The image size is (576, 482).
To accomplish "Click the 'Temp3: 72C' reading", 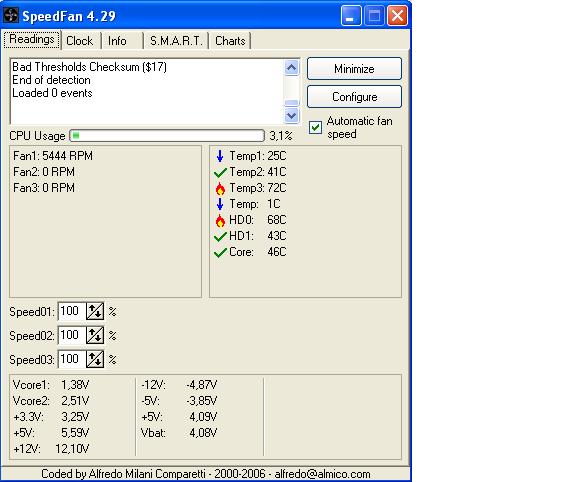I will pos(258,188).
